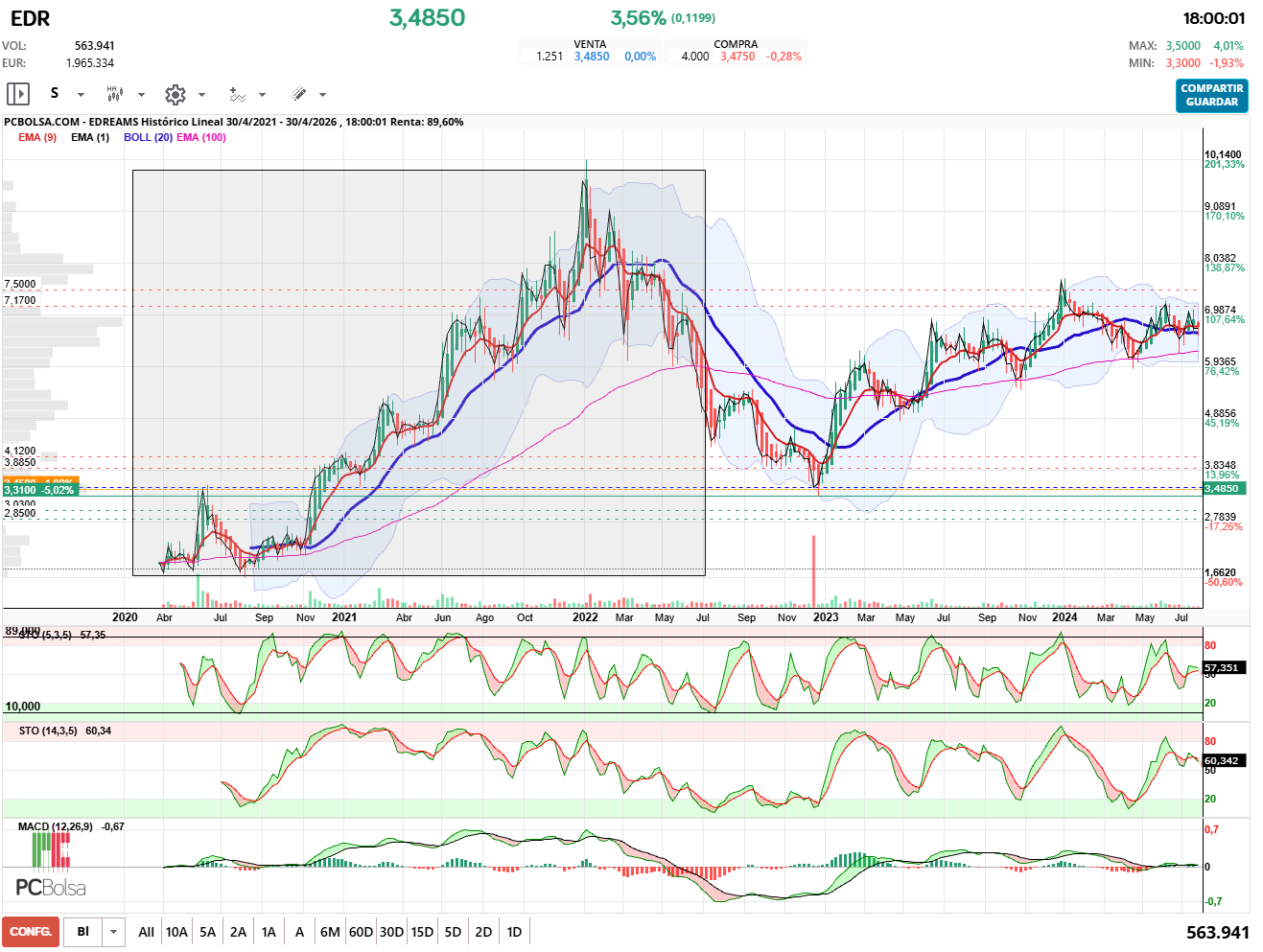The height and width of the screenshot is (952, 1263).
Task: Set chart range to 30D
Action: point(391,932)
